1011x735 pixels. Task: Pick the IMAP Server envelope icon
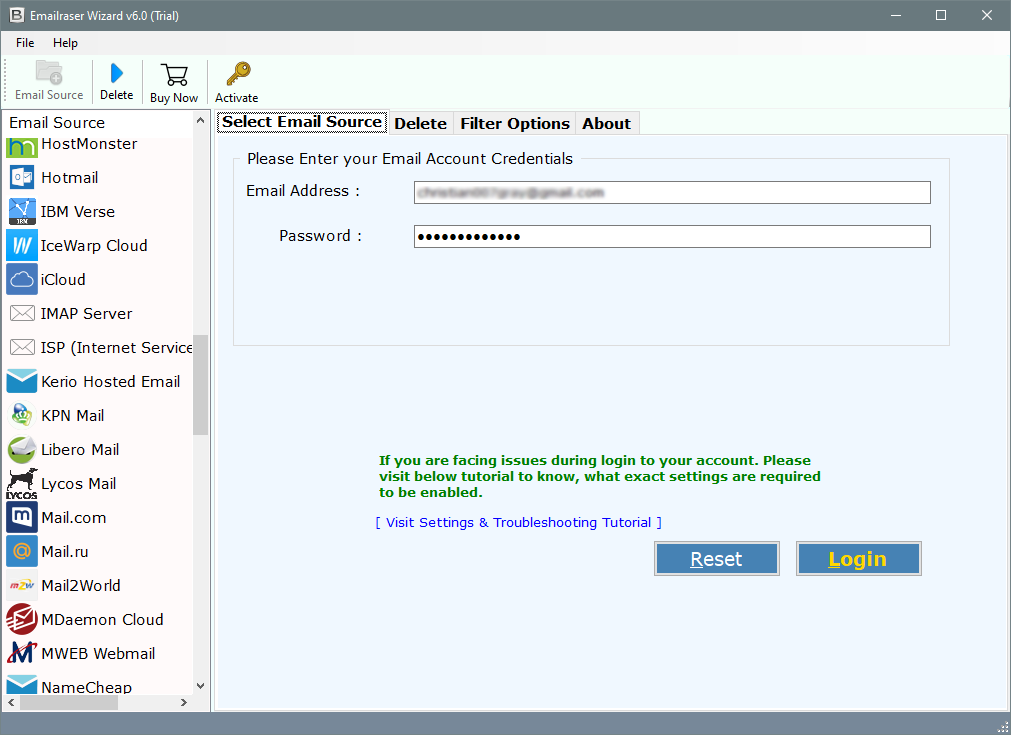coord(22,313)
